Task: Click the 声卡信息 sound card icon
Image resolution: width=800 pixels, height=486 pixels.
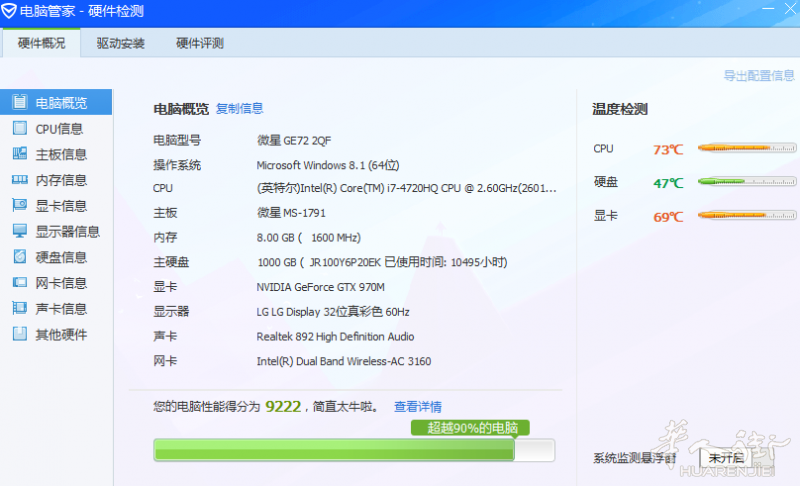Action: click(x=19, y=308)
